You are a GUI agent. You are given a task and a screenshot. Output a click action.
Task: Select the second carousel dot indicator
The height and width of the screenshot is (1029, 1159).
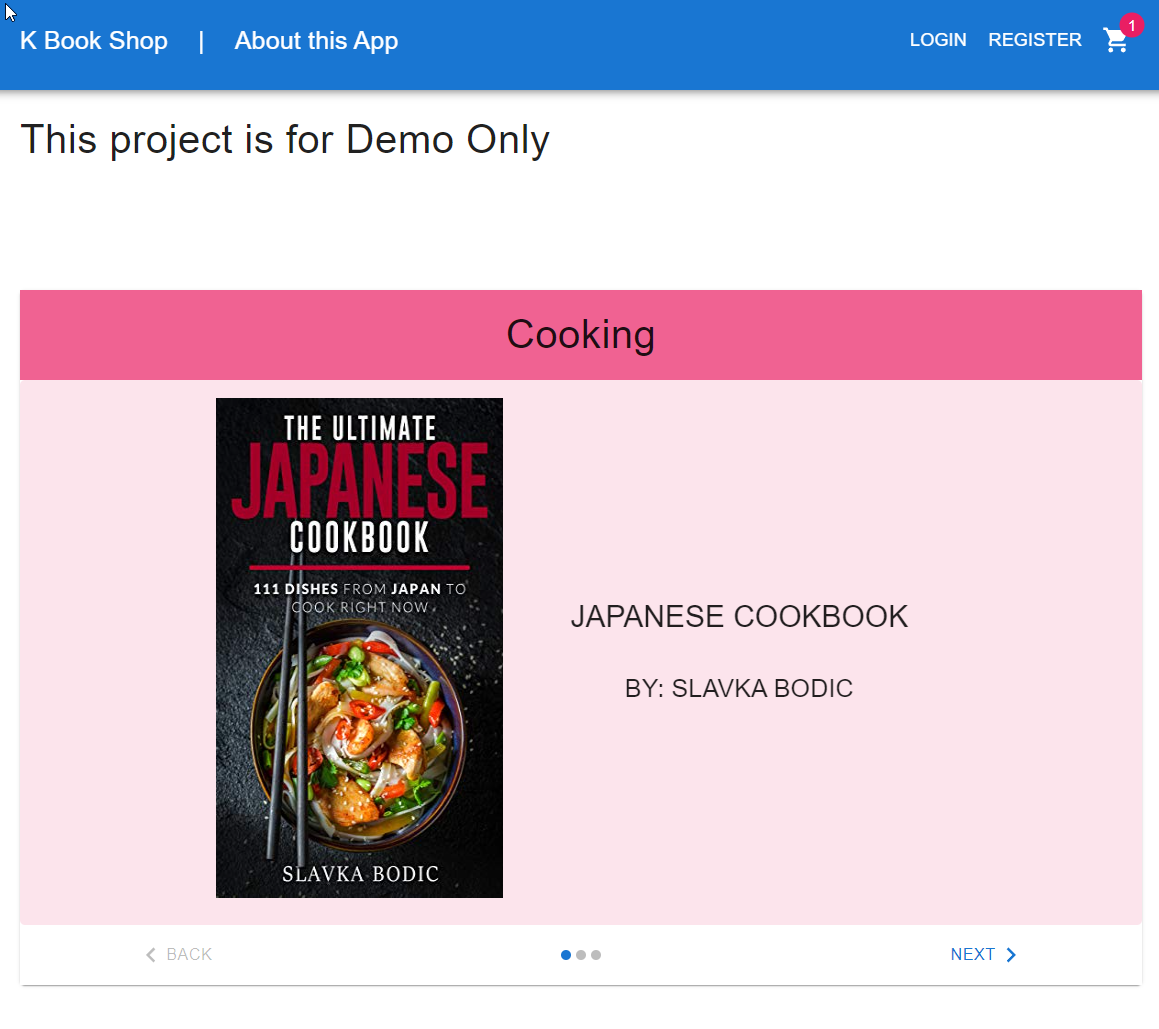click(581, 955)
